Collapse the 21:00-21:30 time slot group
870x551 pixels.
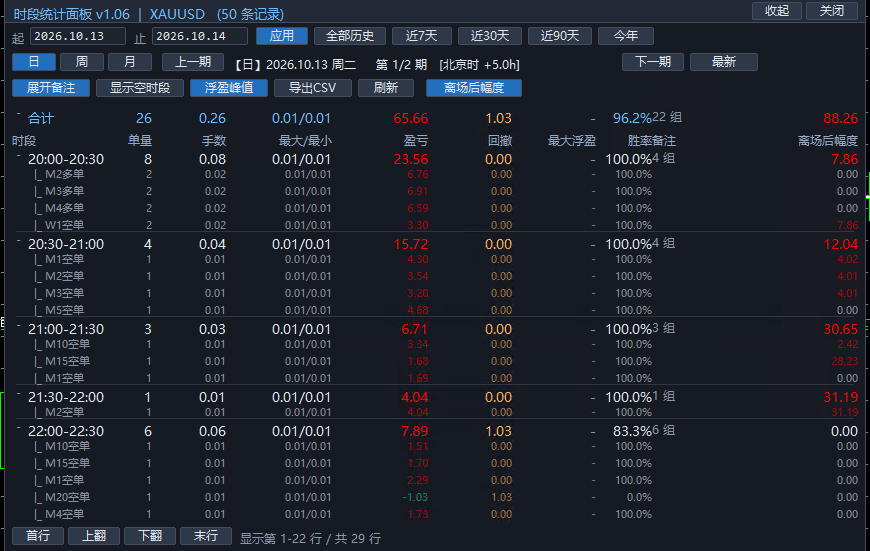18,326
